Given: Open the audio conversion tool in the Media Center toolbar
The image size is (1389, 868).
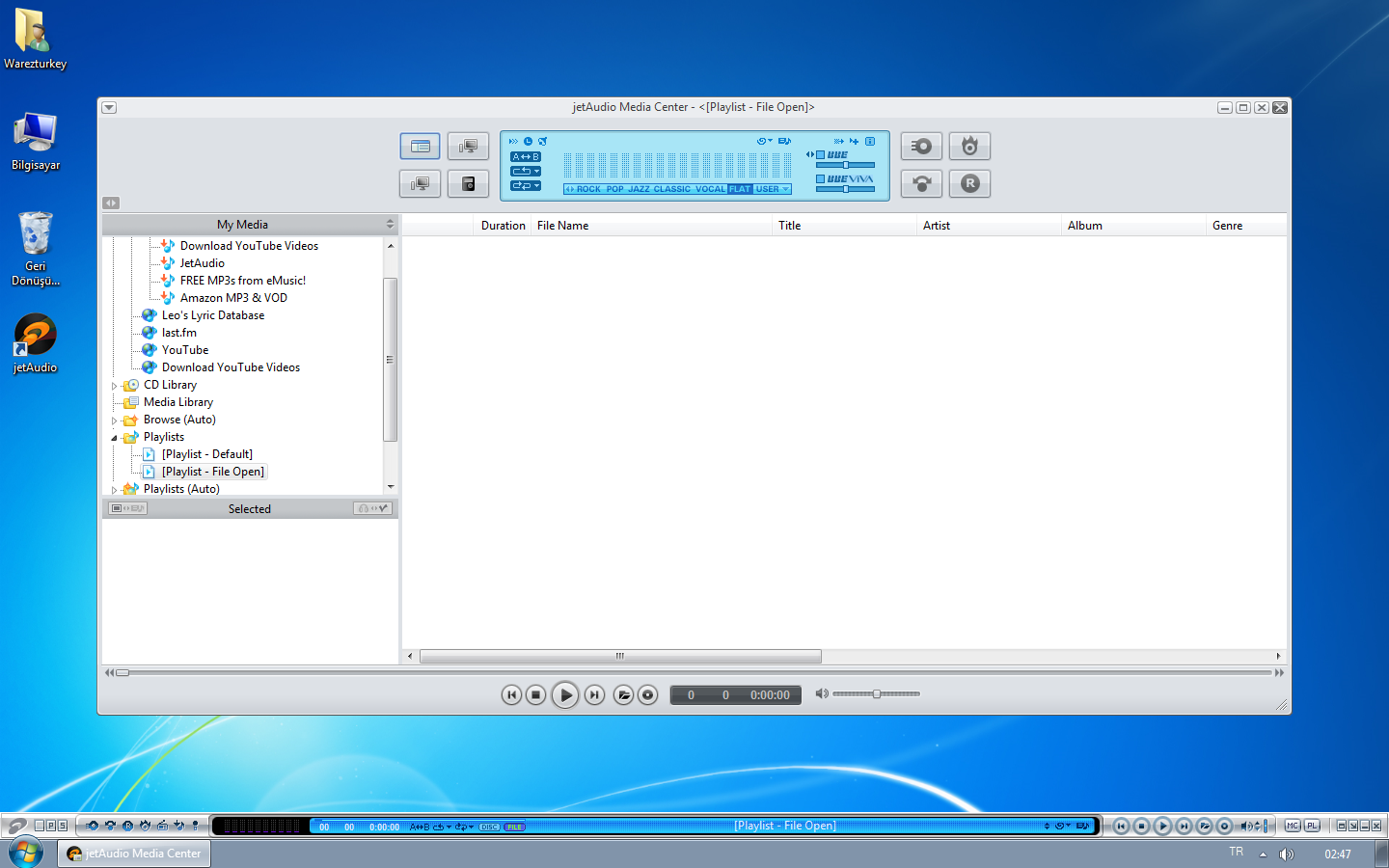Looking at the screenshot, I should (x=921, y=183).
